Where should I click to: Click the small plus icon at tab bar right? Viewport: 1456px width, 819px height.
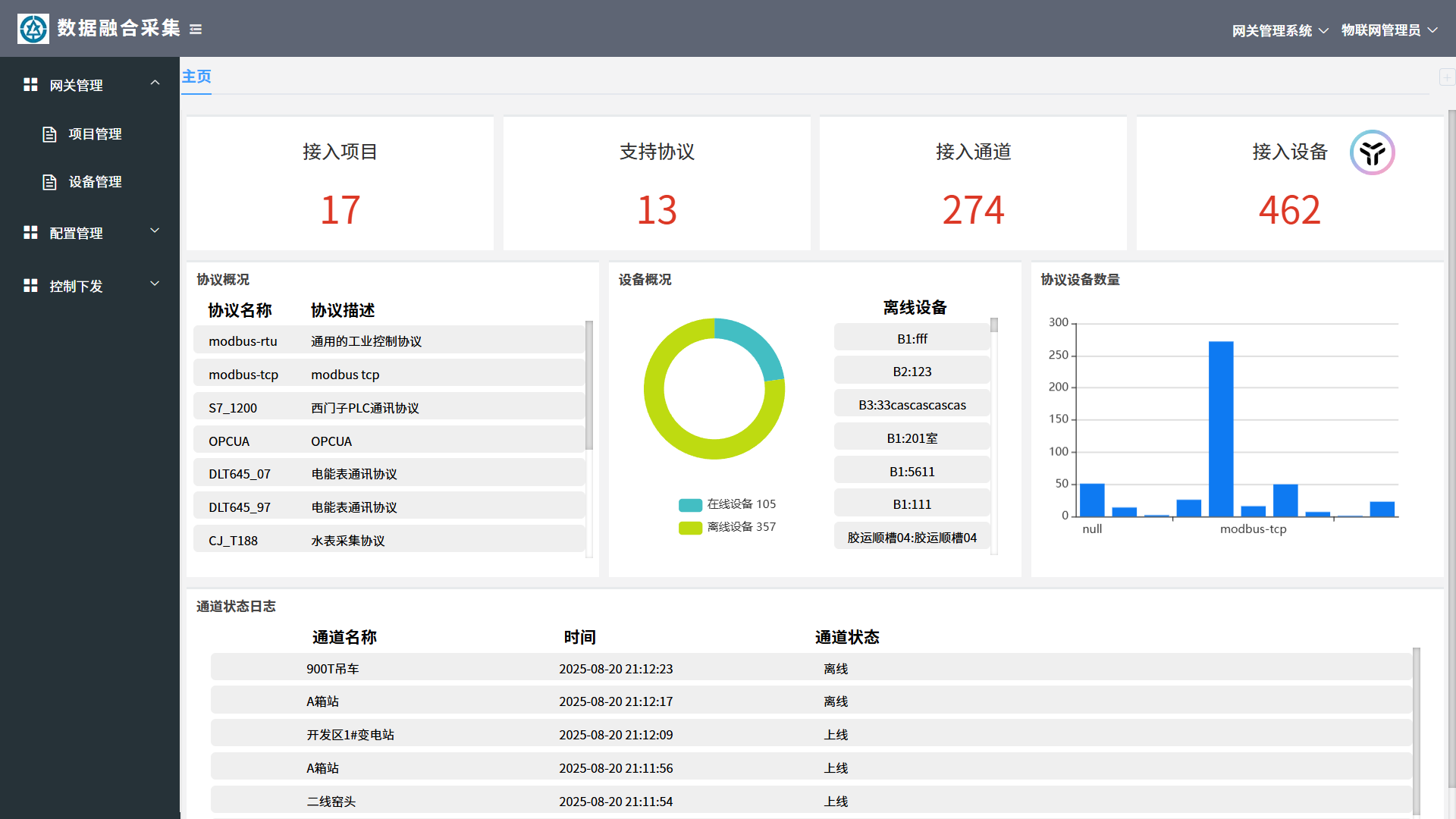point(1446,77)
